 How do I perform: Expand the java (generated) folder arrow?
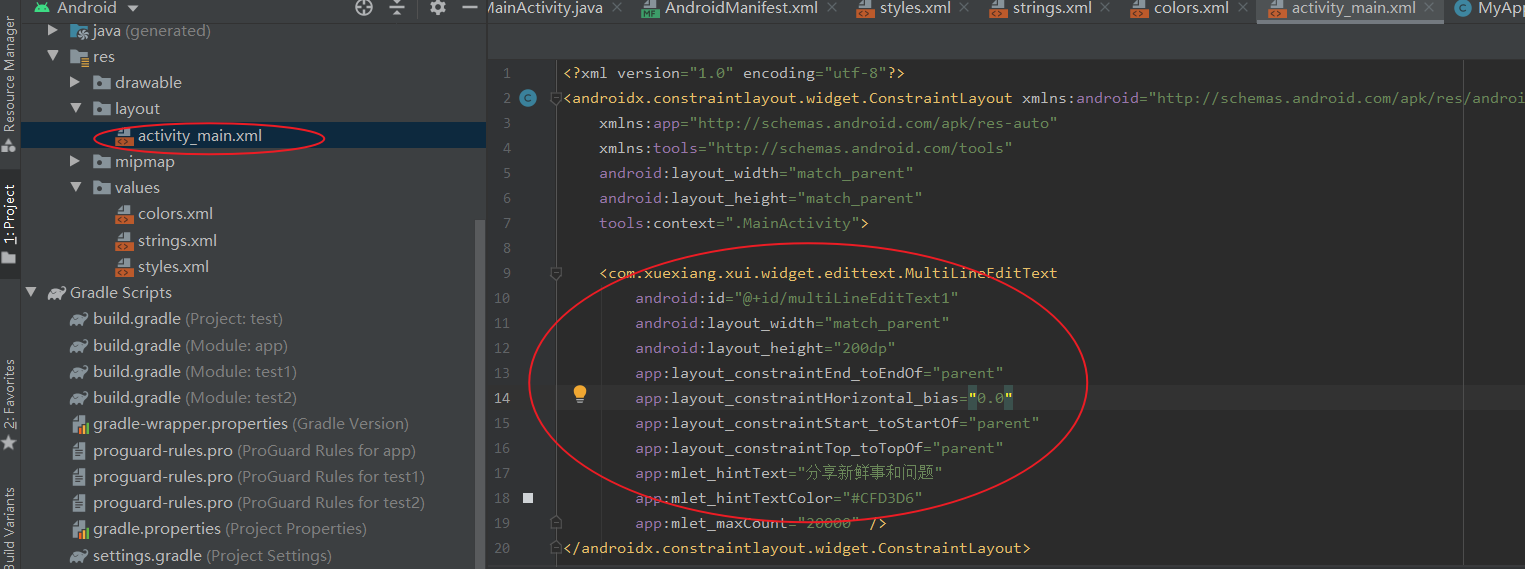[x=53, y=31]
